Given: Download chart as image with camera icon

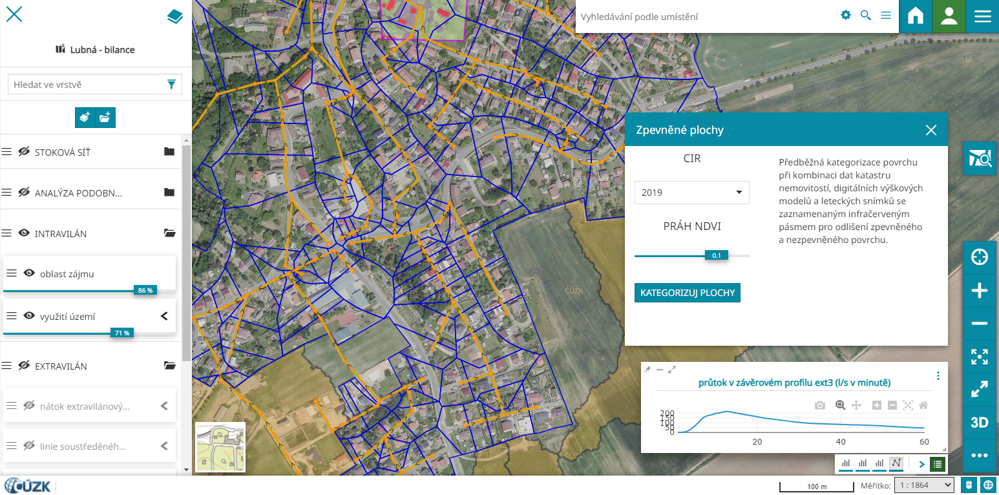Looking at the screenshot, I should [820, 405].
